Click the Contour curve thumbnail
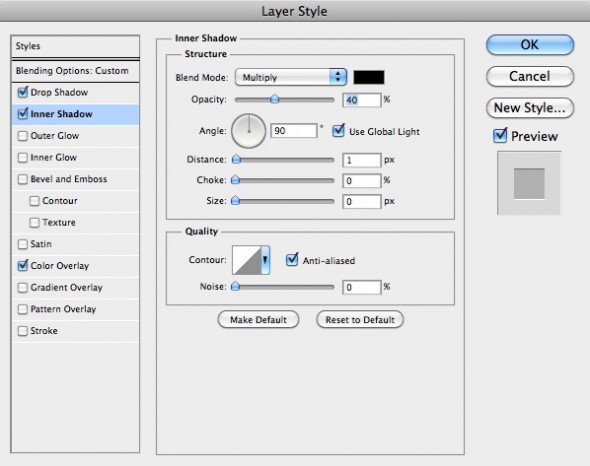This screenshot has width=590, height=466. [247, 260]
